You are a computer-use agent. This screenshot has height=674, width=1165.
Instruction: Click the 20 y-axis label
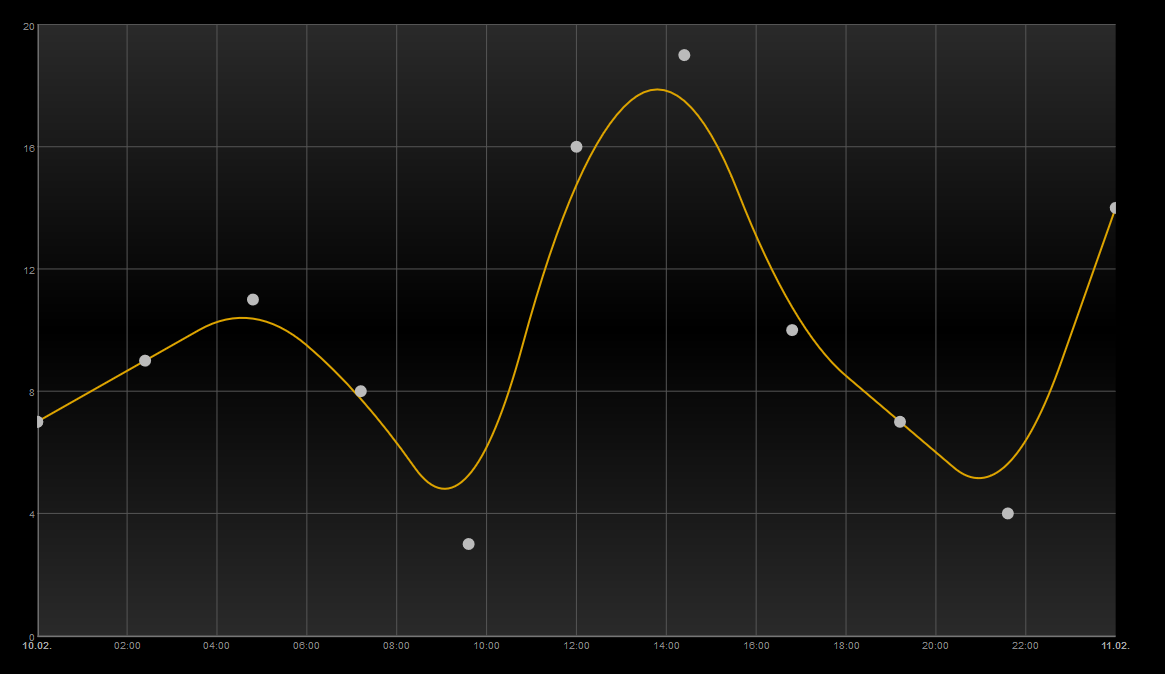[29, 26]
